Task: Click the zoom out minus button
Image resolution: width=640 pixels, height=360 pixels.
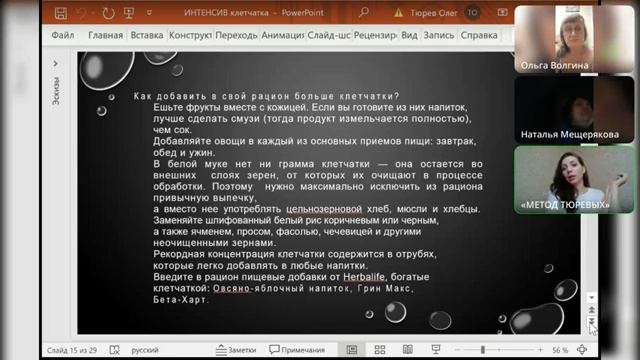Action: pyautogui.click(x=458, y=350)
